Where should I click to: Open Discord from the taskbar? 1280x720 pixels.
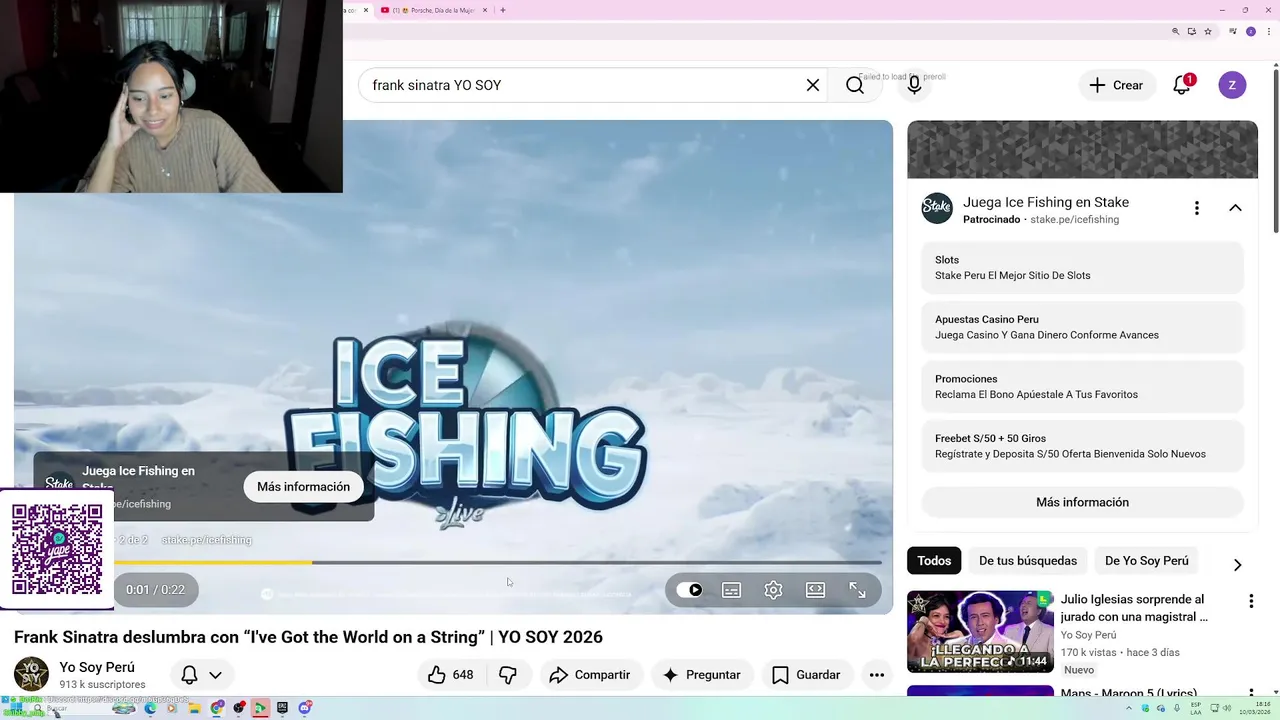pyautogui.click(x=304, y=708)
